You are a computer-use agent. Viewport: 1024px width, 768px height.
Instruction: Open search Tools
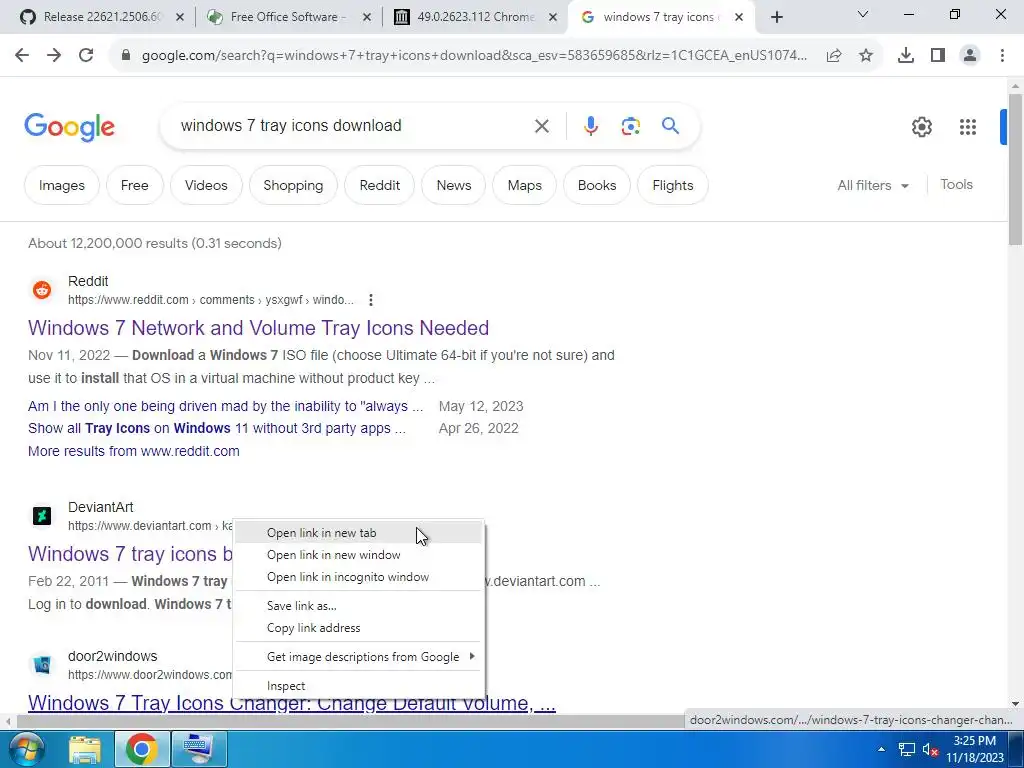point(957,185)
